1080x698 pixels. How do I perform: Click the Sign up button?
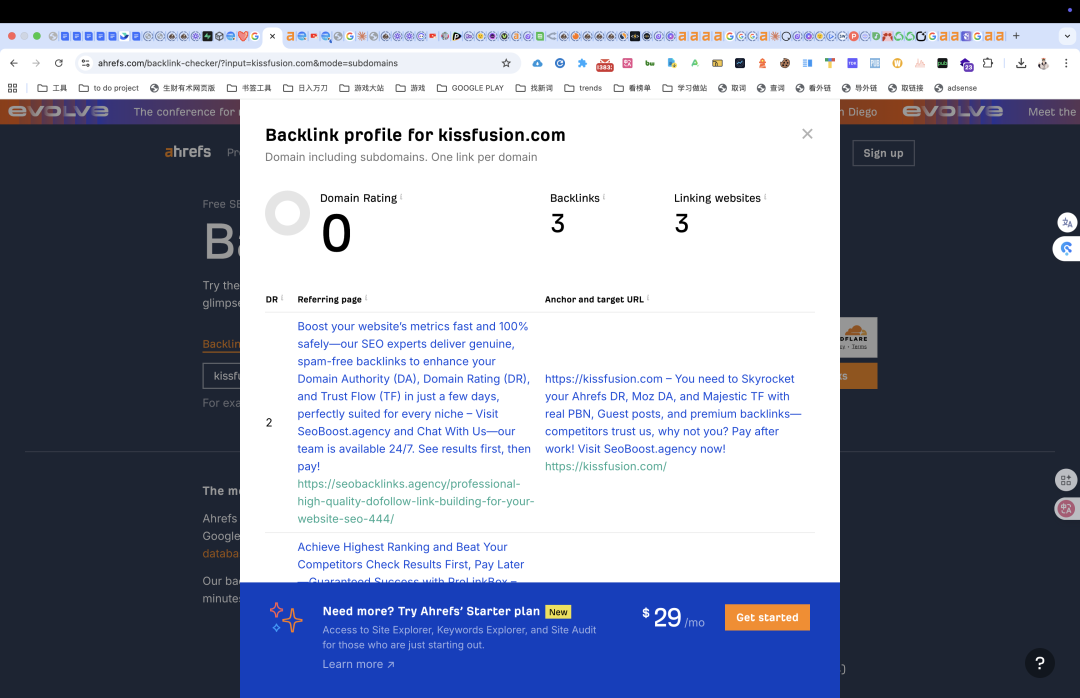pos(883,153)
